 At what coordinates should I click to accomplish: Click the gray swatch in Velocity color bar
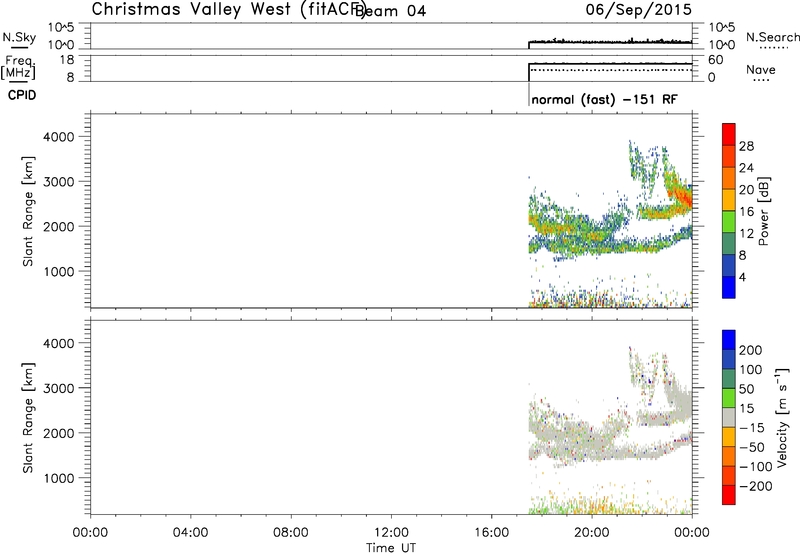click(729, 417)
